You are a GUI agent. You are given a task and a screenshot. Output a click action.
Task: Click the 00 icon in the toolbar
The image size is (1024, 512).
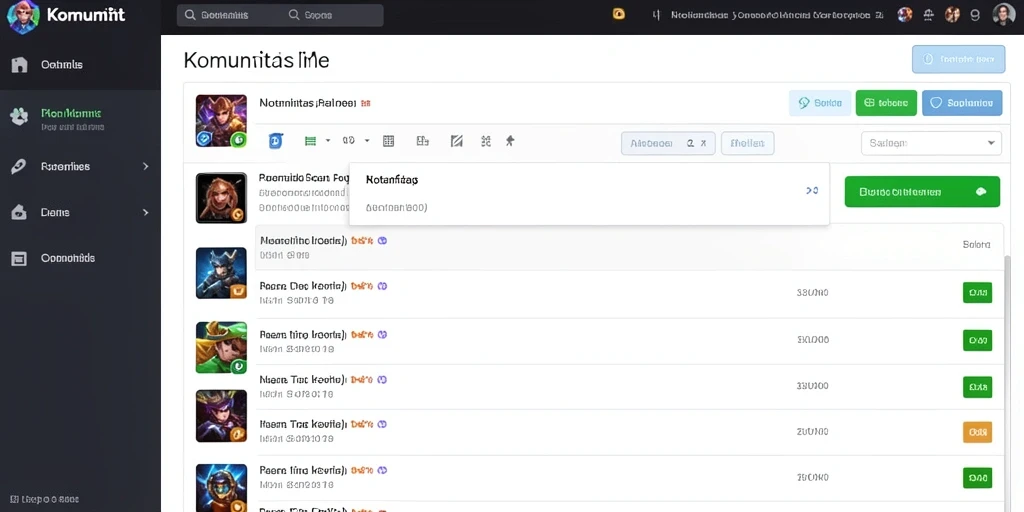pos(348,140)
